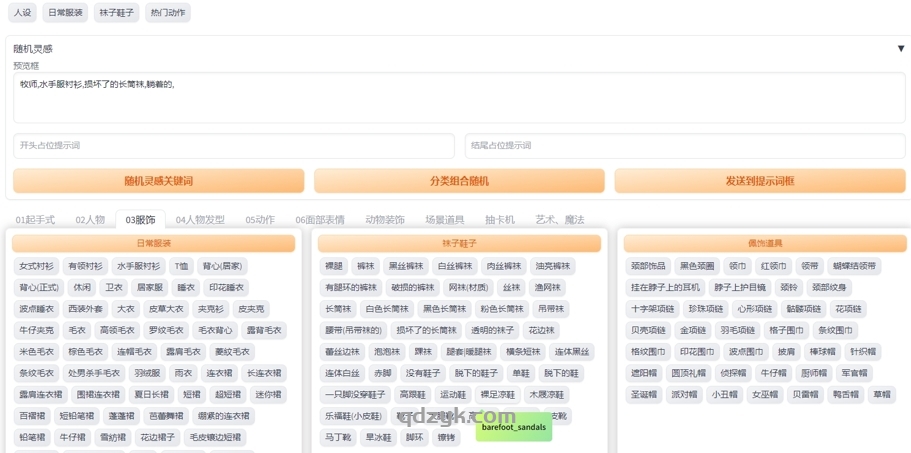Select the 女巫帽 tag
This screenshot has height=453, width=911.
pos(765,395)
